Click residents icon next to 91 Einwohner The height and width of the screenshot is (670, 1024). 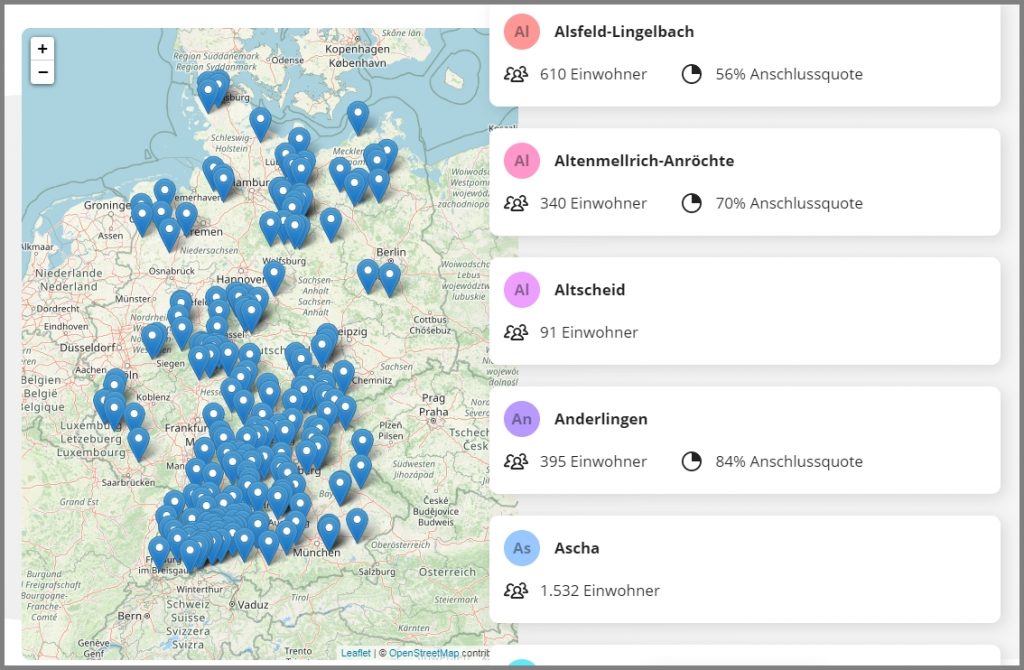point(516,332)
